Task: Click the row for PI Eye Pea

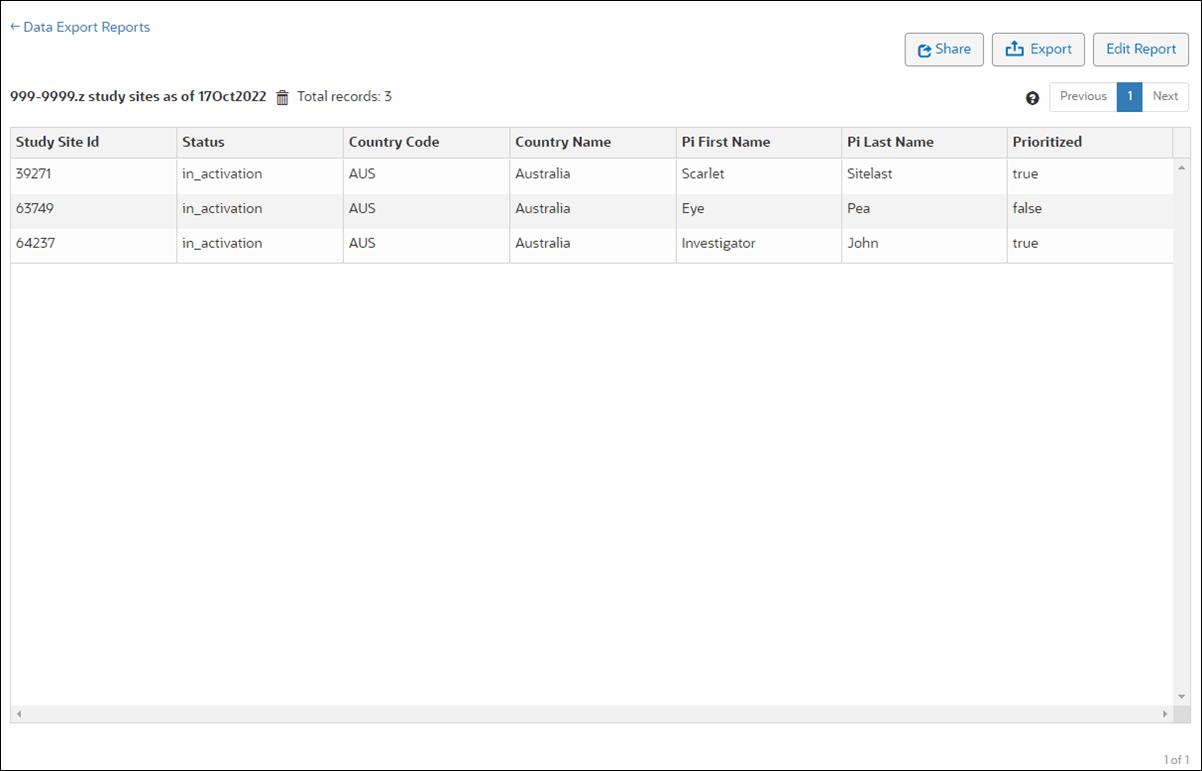Action: (400, 208)
